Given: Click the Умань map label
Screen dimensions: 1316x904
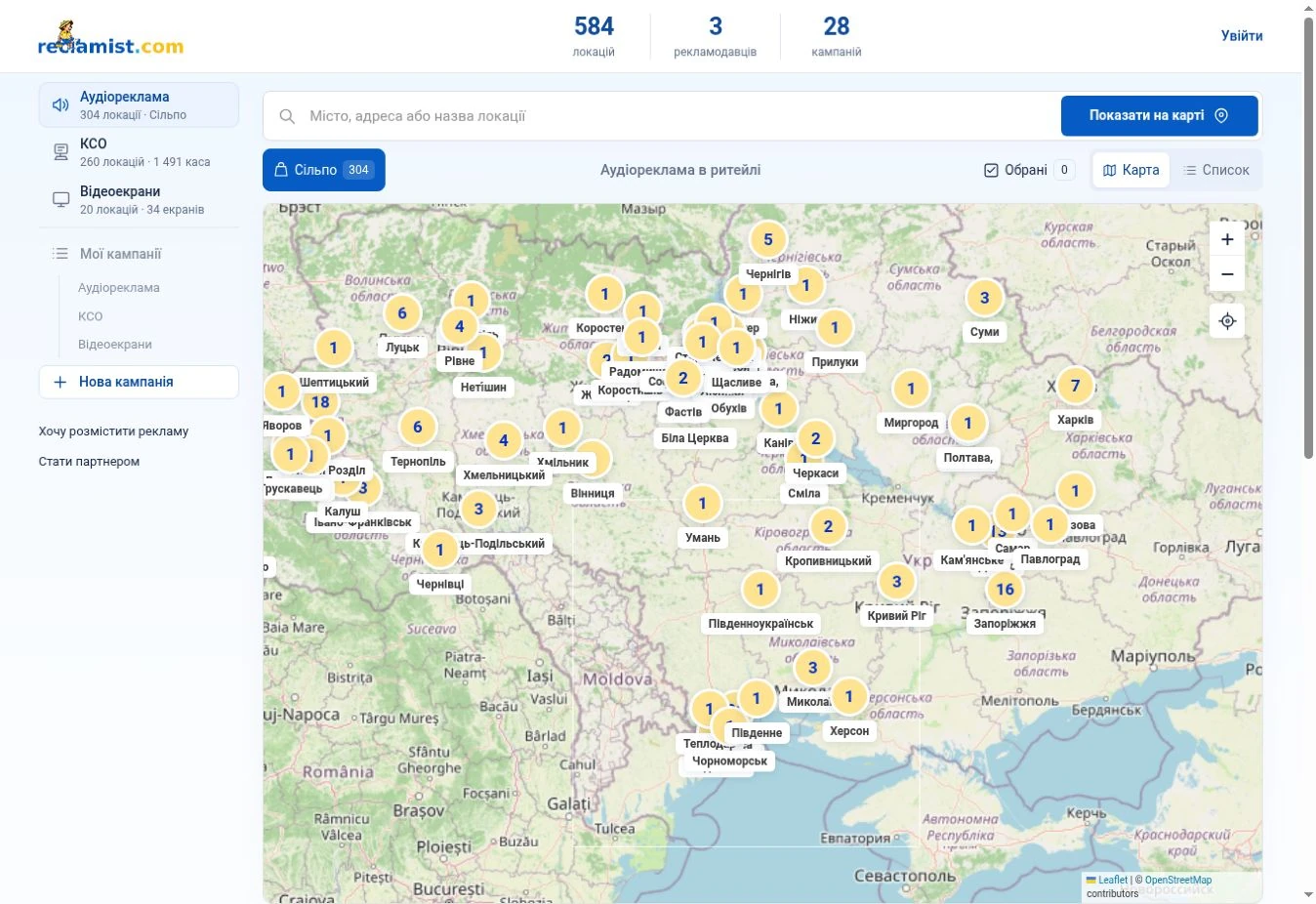Looking at the screenshot, I should pyautogui.click(x=703, y=538).
